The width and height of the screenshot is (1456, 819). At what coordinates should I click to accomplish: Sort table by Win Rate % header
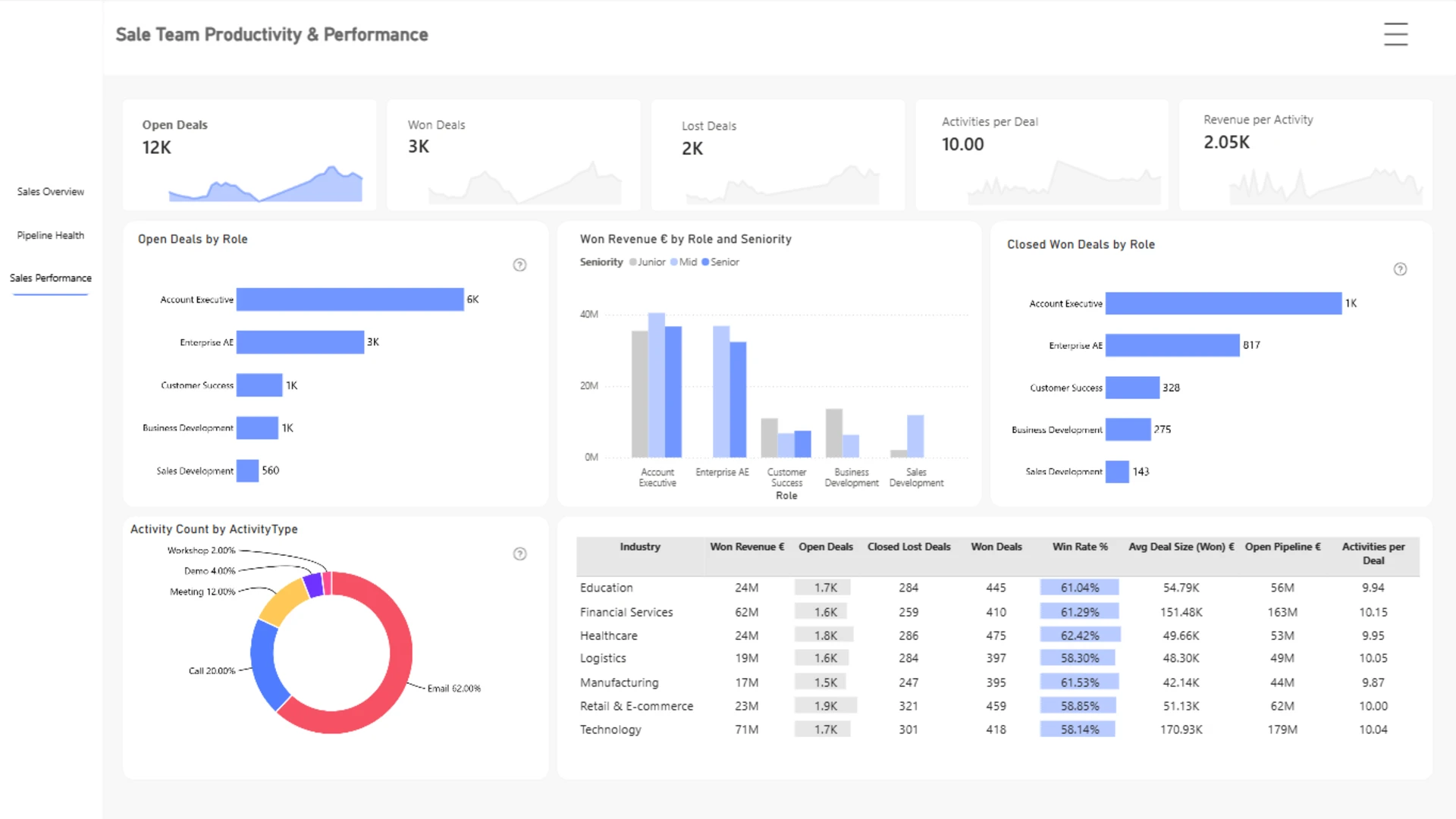pos(1080,547)
